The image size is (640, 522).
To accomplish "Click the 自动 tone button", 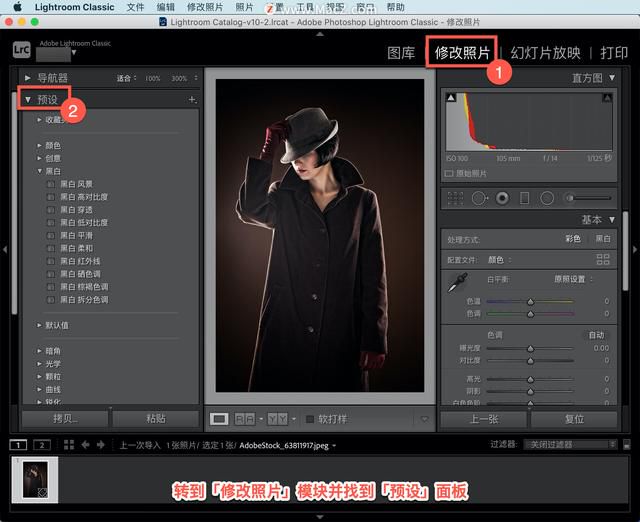I will (596, 335).
